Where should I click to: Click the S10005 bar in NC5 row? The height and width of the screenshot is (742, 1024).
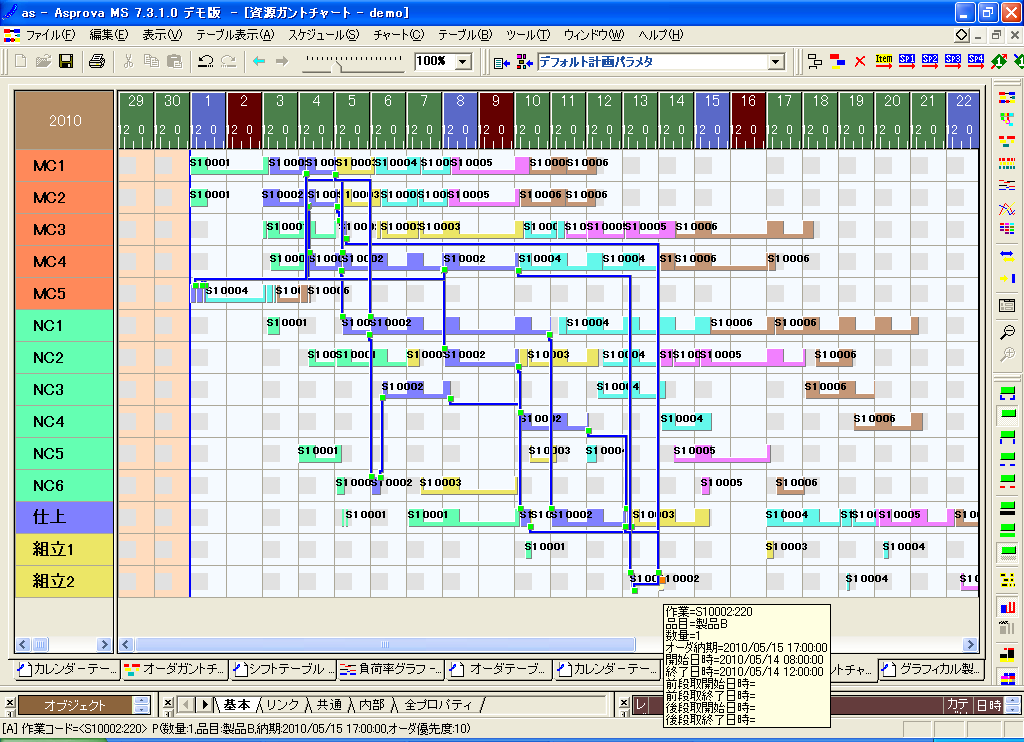(722, 453)
